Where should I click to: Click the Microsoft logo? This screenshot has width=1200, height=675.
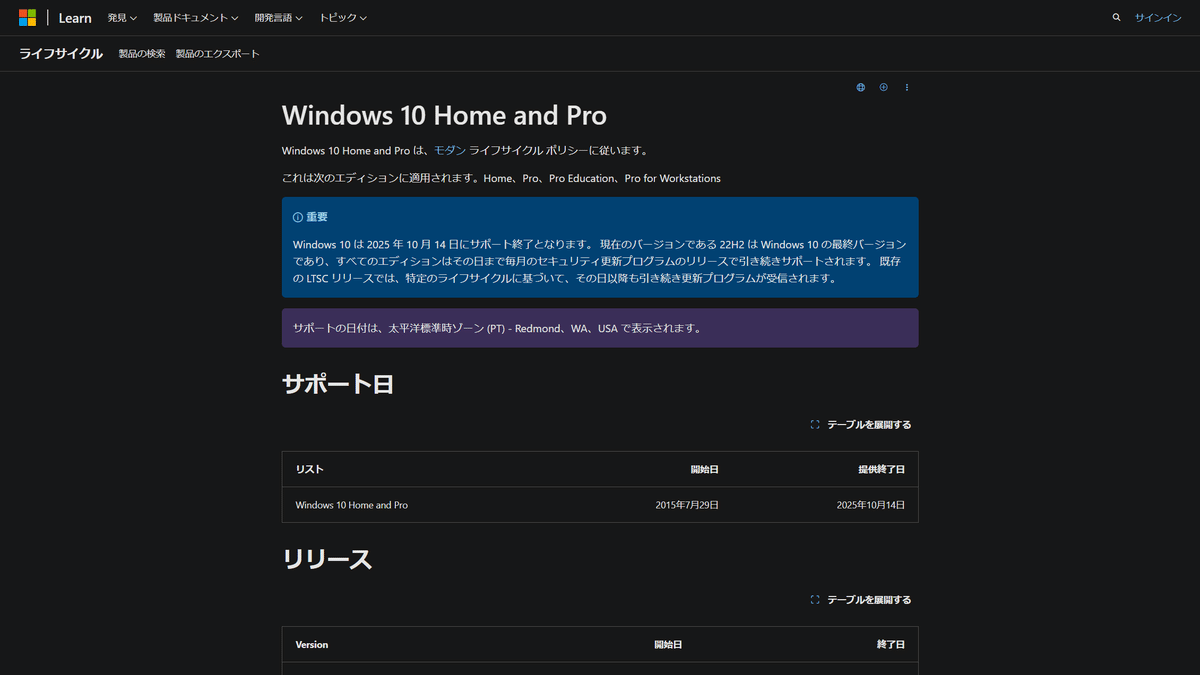(x=28, y=18)
